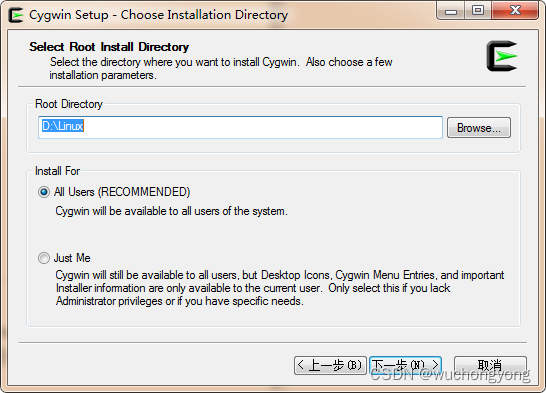This screenshot has width=546, height=393.
Task: Click the 'Select Root Install Directory' heading
Action: 109,47
